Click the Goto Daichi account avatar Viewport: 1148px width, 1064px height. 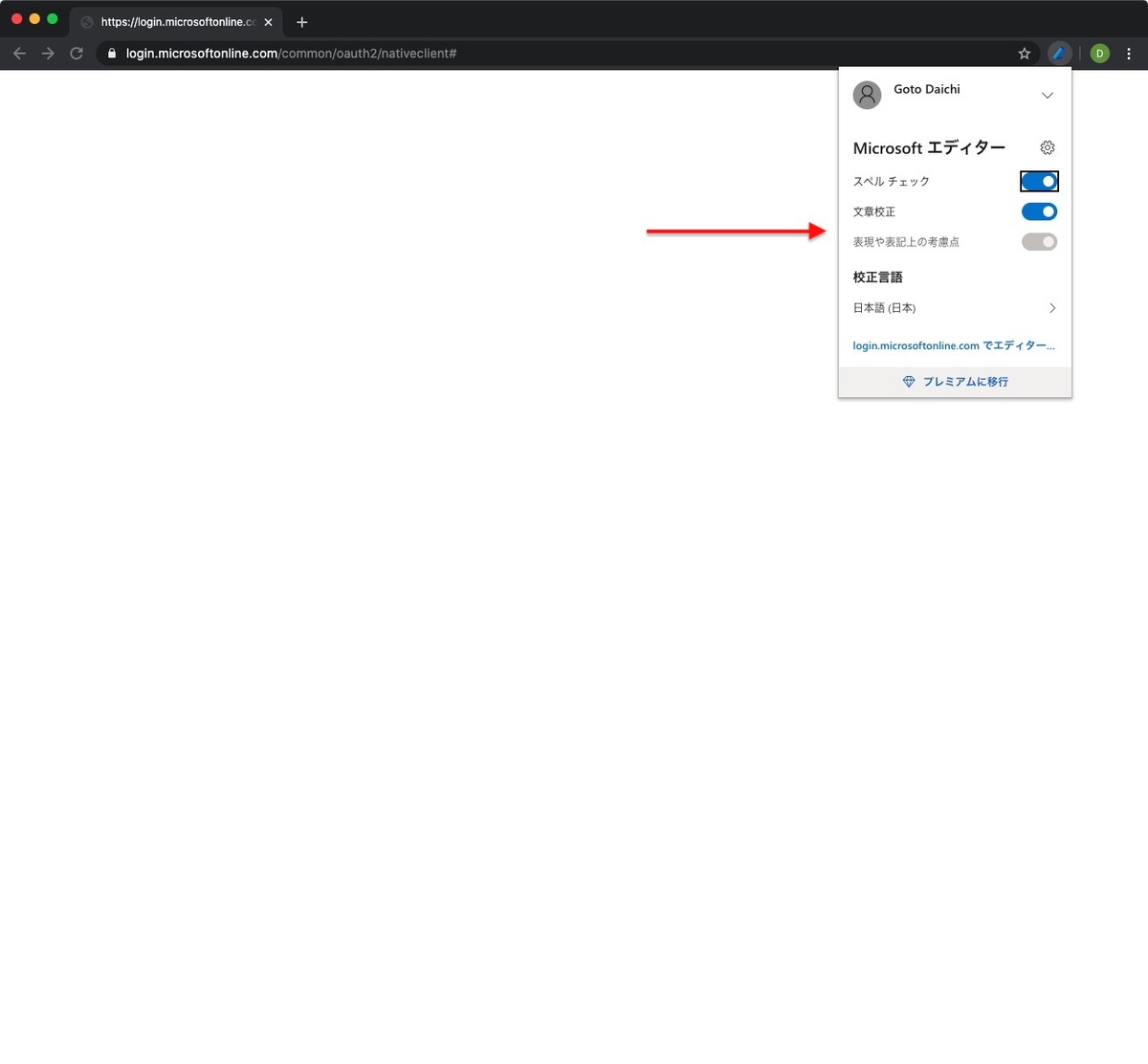point(867,95)
